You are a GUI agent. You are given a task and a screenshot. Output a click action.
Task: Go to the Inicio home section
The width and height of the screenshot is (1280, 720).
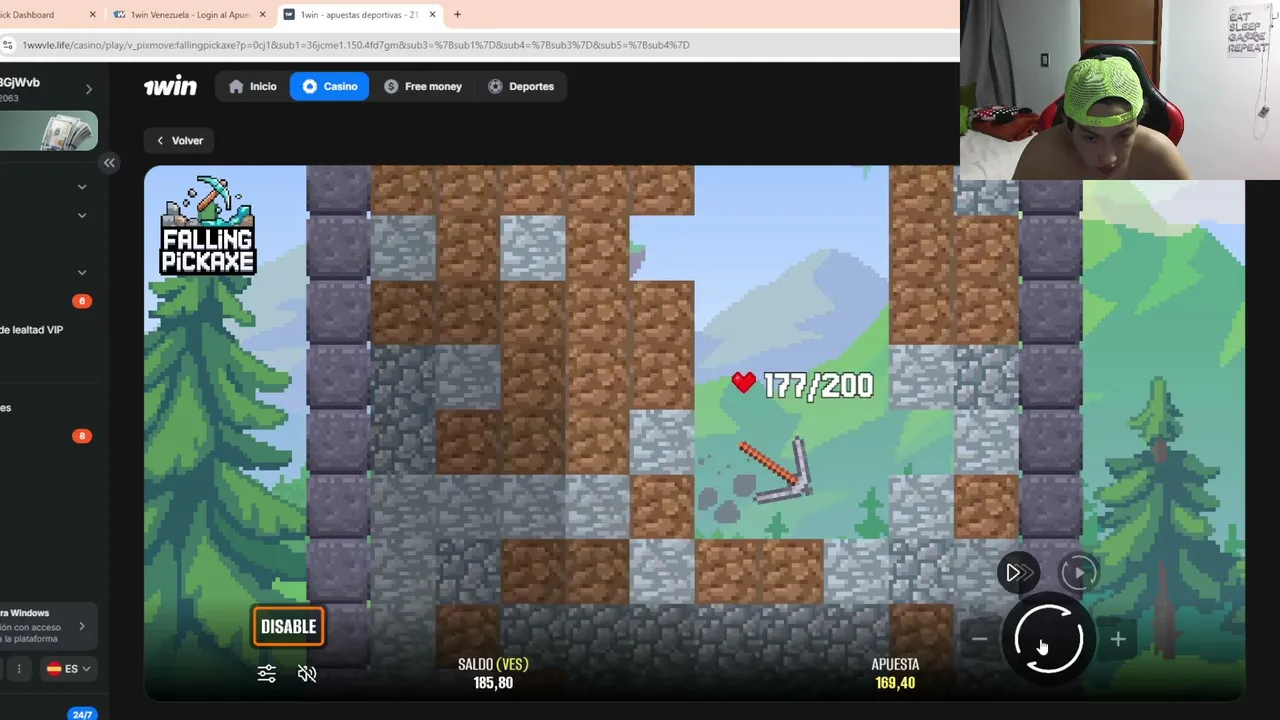[252, 86]
